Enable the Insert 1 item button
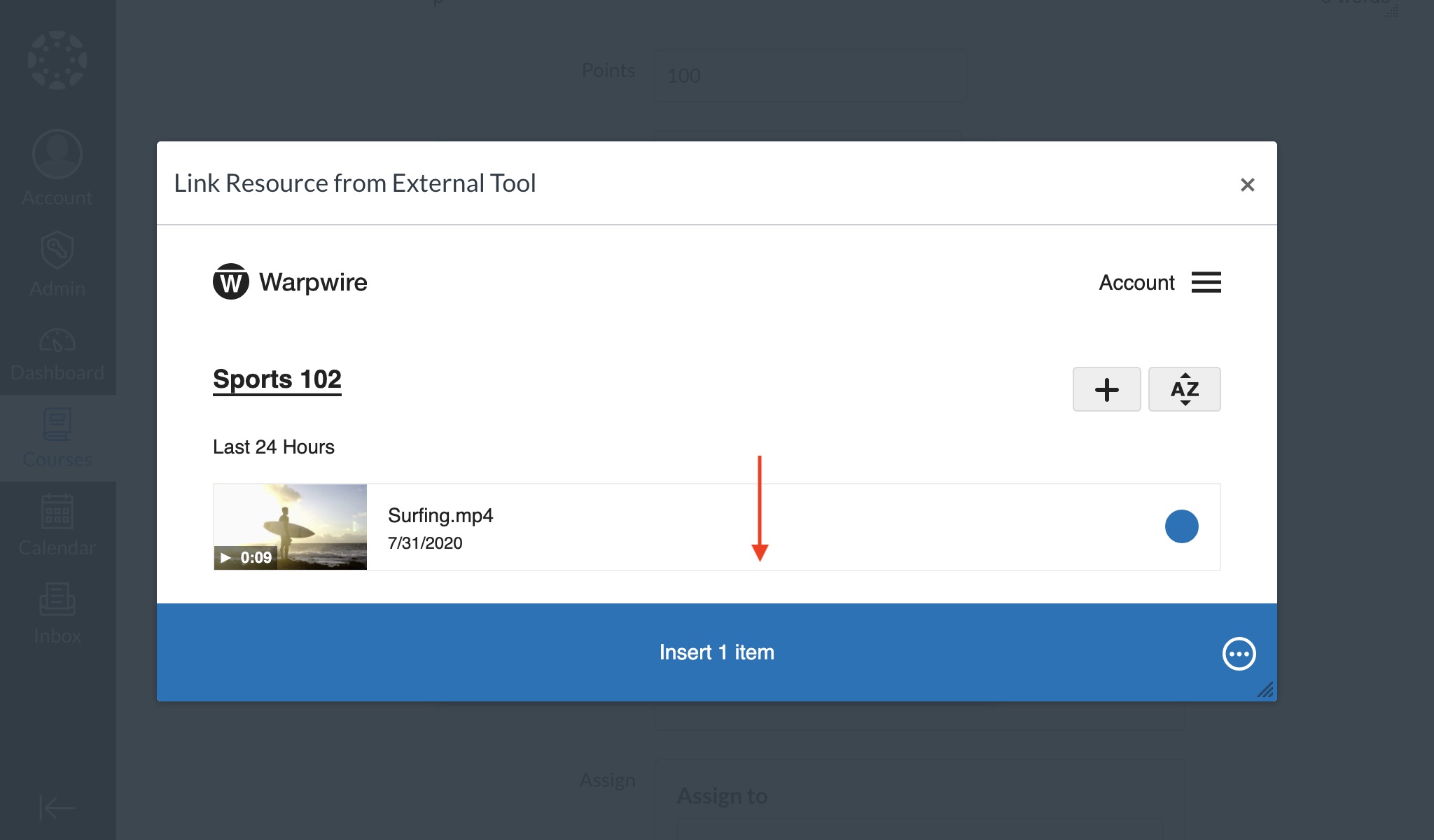 (x=716, y=651)
